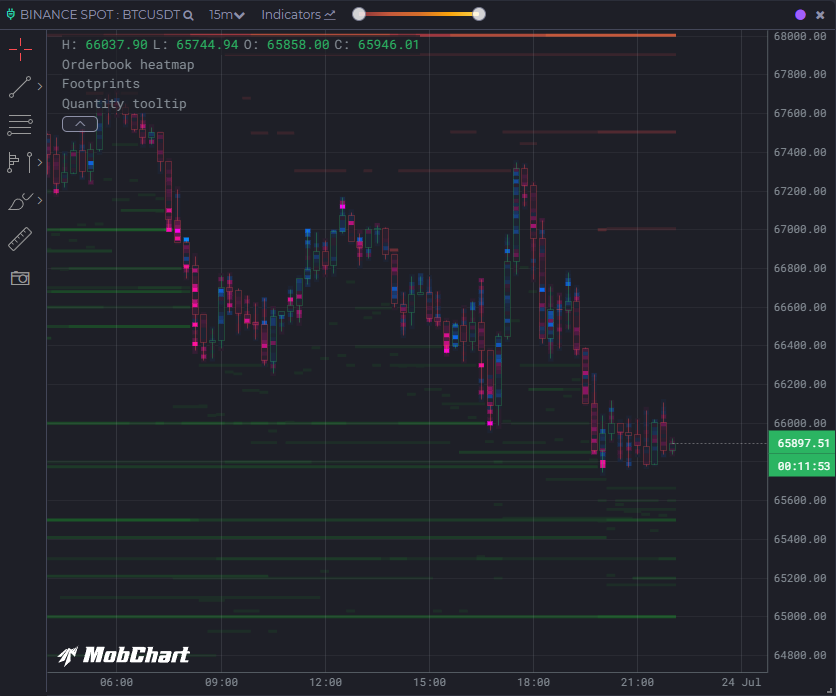Select the crosshair cursor tool
The height and width of the screenshot is (696, 836).
coord(20,50)
